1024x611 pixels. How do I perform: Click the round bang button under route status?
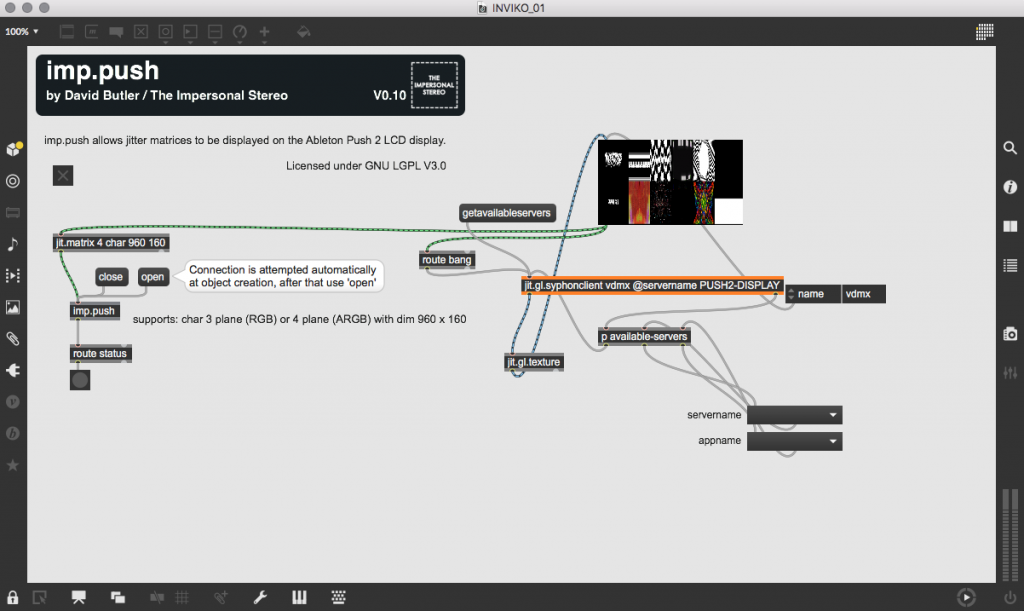tap(80, 380)
